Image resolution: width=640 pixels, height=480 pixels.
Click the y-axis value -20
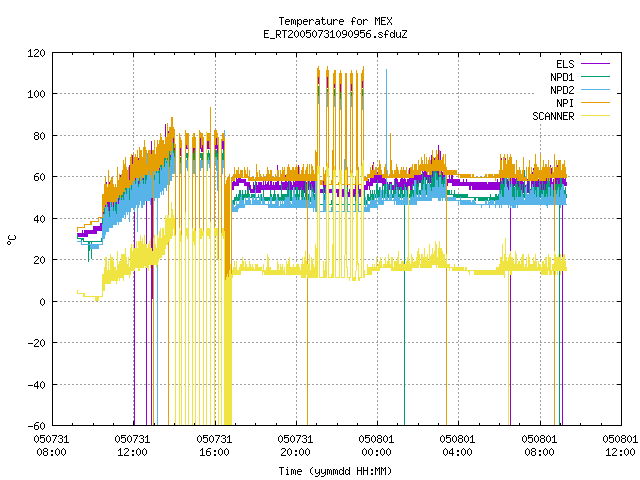click(36, 343)
